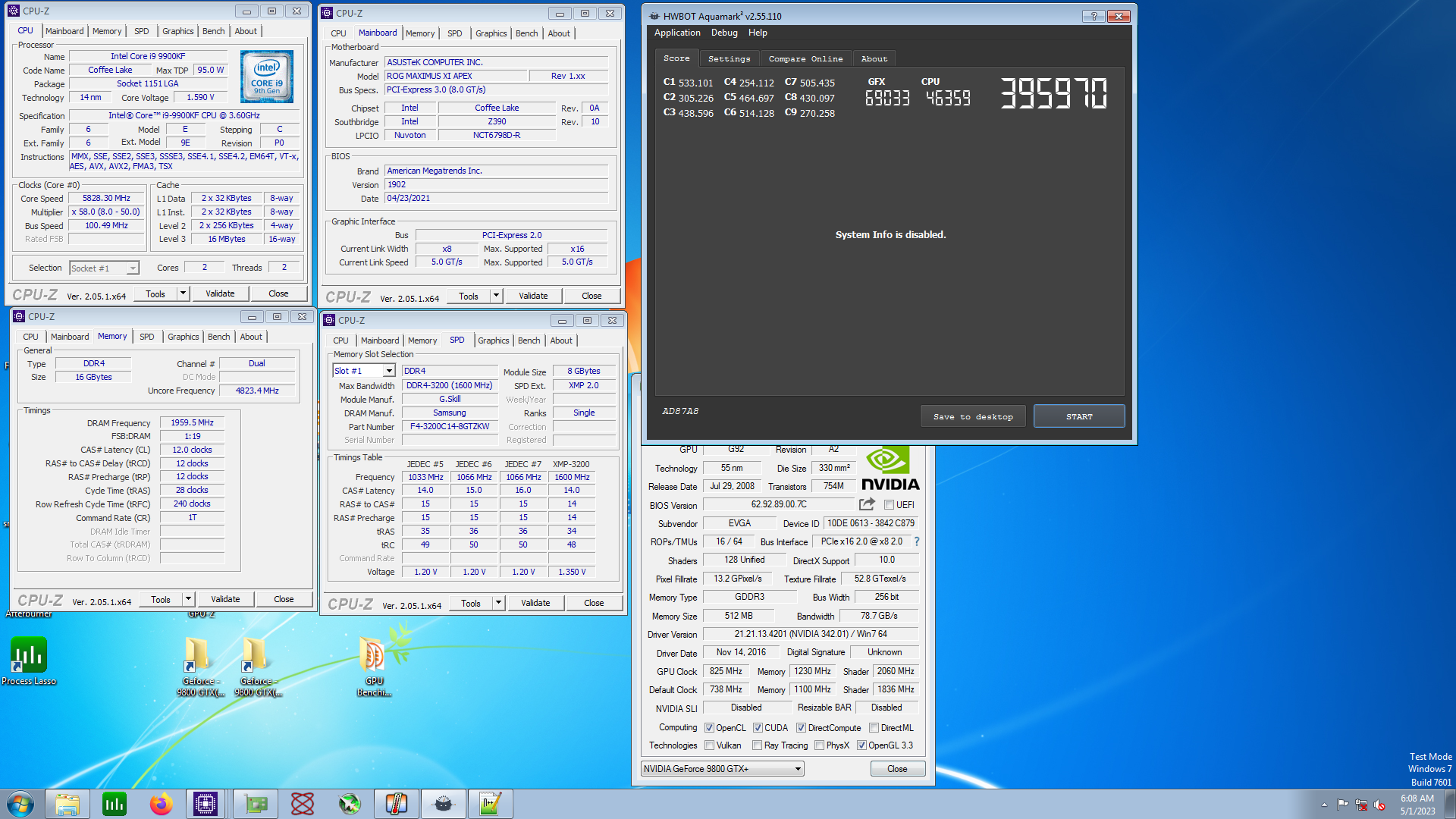Open Notepad++ from the taskbar
1456x819 pixels.
coord(491,804)
